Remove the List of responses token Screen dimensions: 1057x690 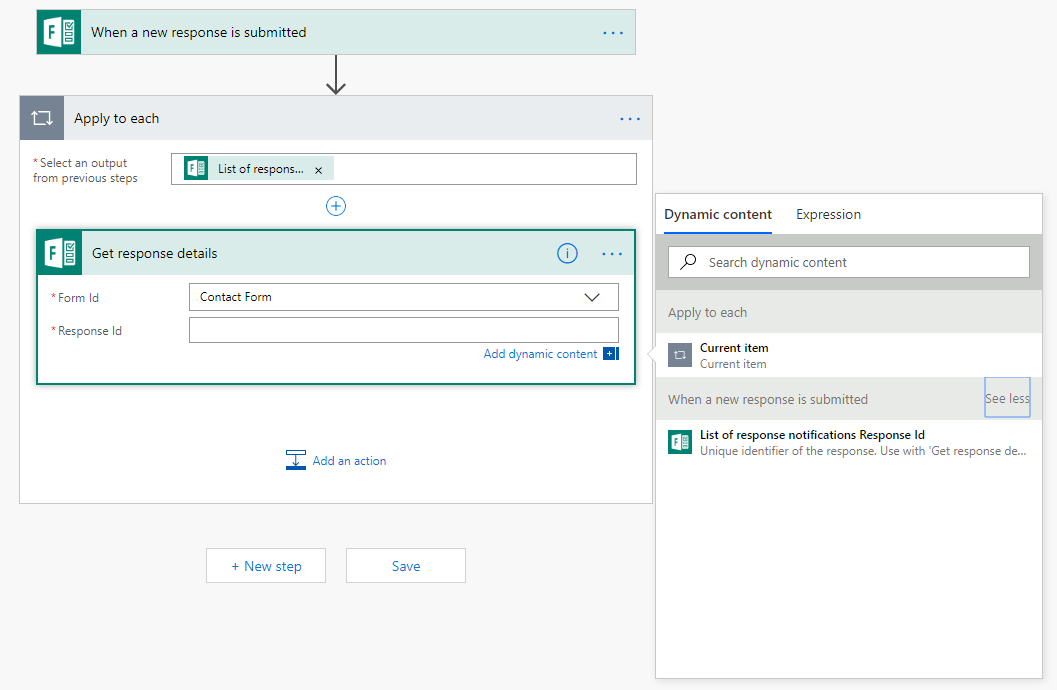[x=319, y=170]
